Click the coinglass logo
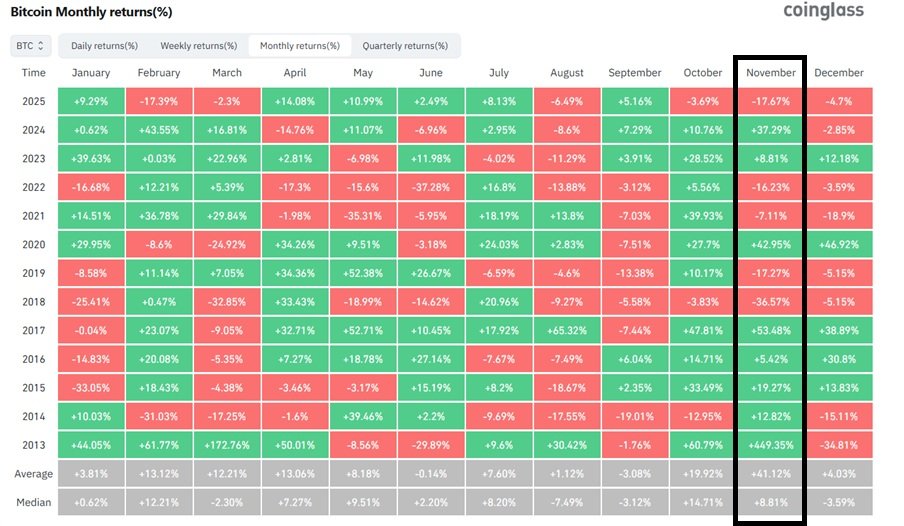This screenshot has height=526, width=904. (823, 11)
